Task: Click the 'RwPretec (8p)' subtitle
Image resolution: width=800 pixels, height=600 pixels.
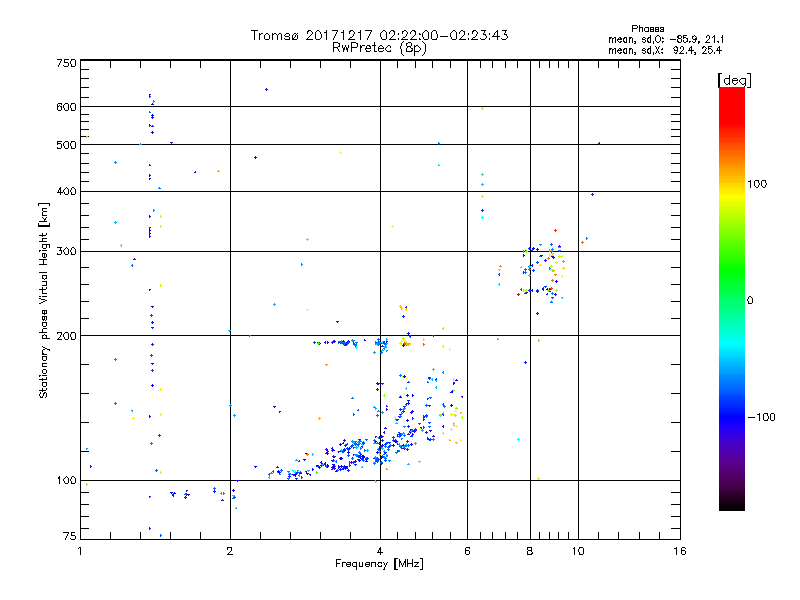Action: point(379,48)
